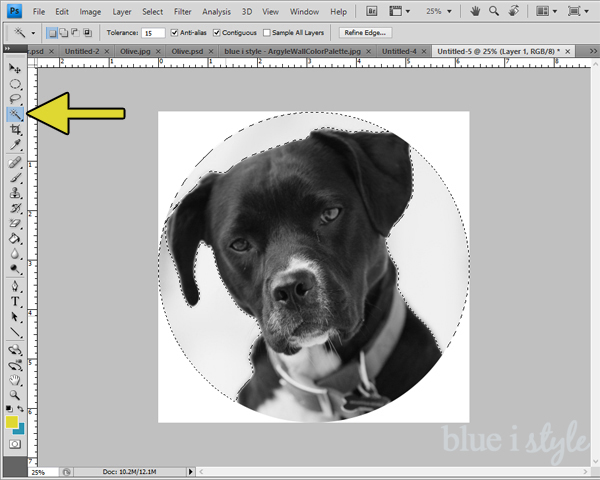Click the teal background color swatch
Screen dimensions: 600x480
tap(20, 429)
